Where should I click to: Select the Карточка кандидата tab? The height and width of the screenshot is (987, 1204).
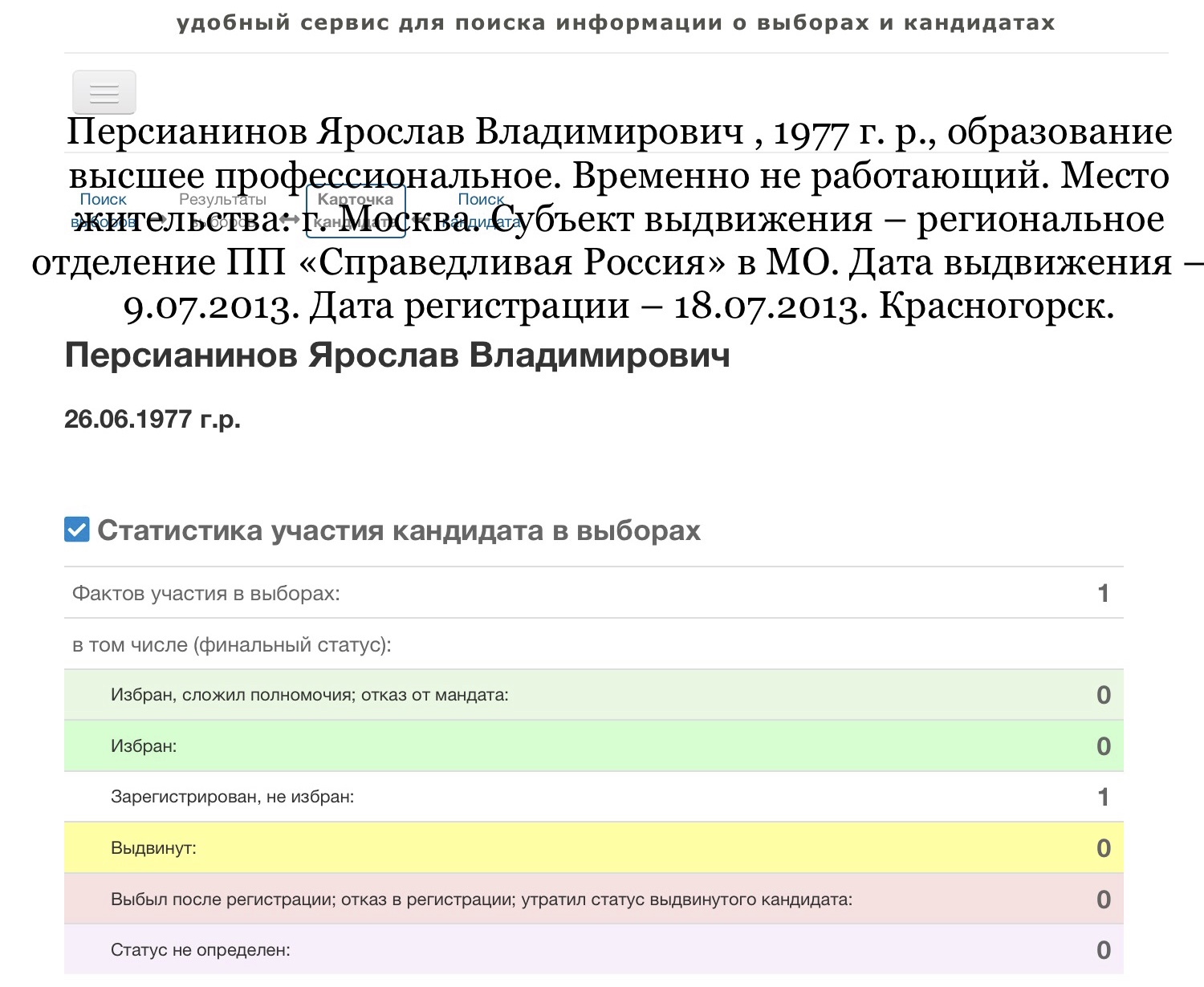pyautogui.click(x=356, y=211)
